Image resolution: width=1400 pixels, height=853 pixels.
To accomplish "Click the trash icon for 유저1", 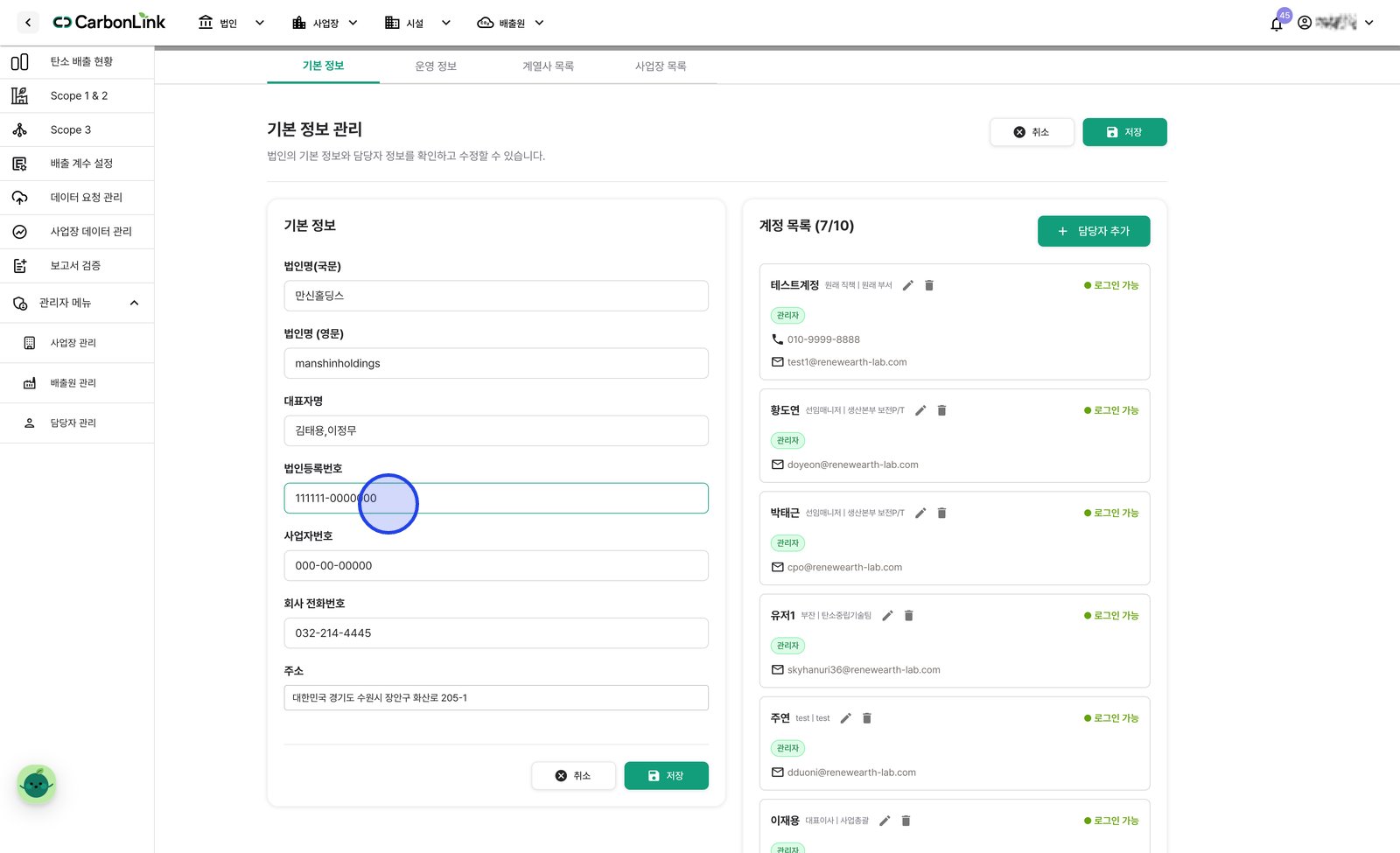I will (x=908, y=616).
